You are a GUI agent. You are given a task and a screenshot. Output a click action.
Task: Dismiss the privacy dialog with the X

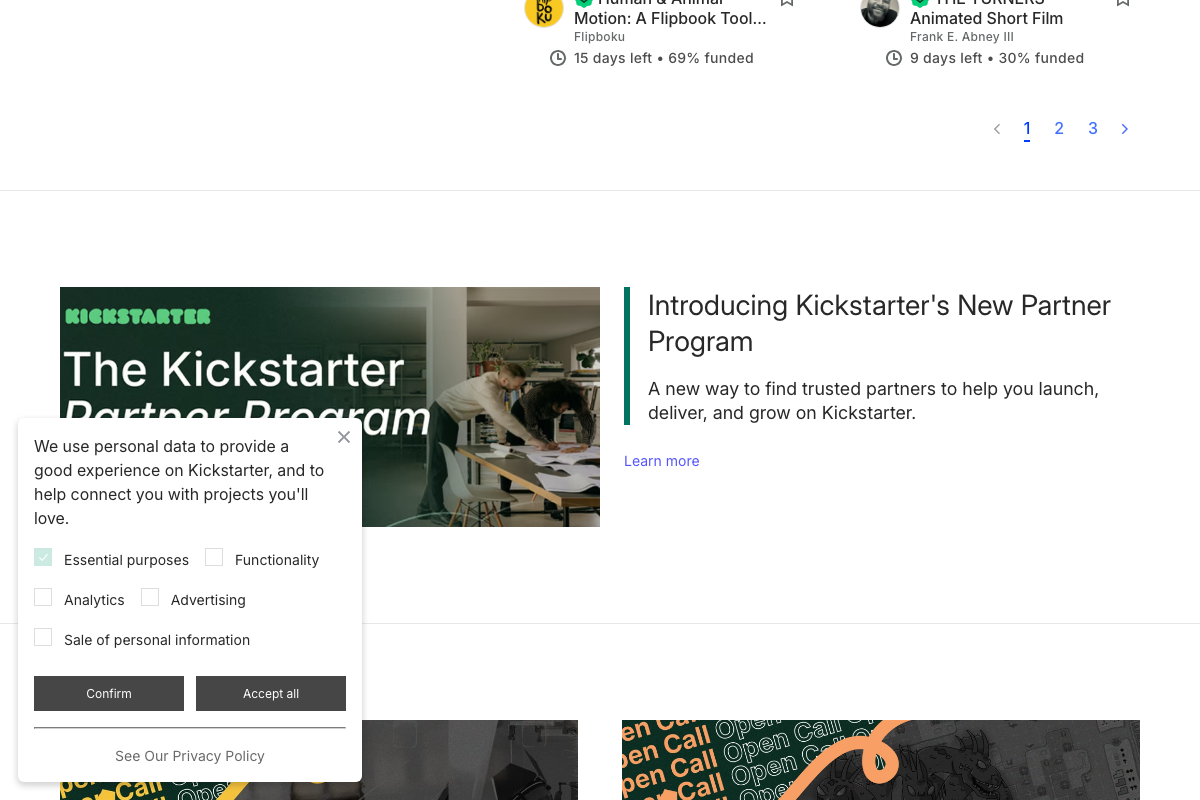pyautogui.click(x=343, y=437)
